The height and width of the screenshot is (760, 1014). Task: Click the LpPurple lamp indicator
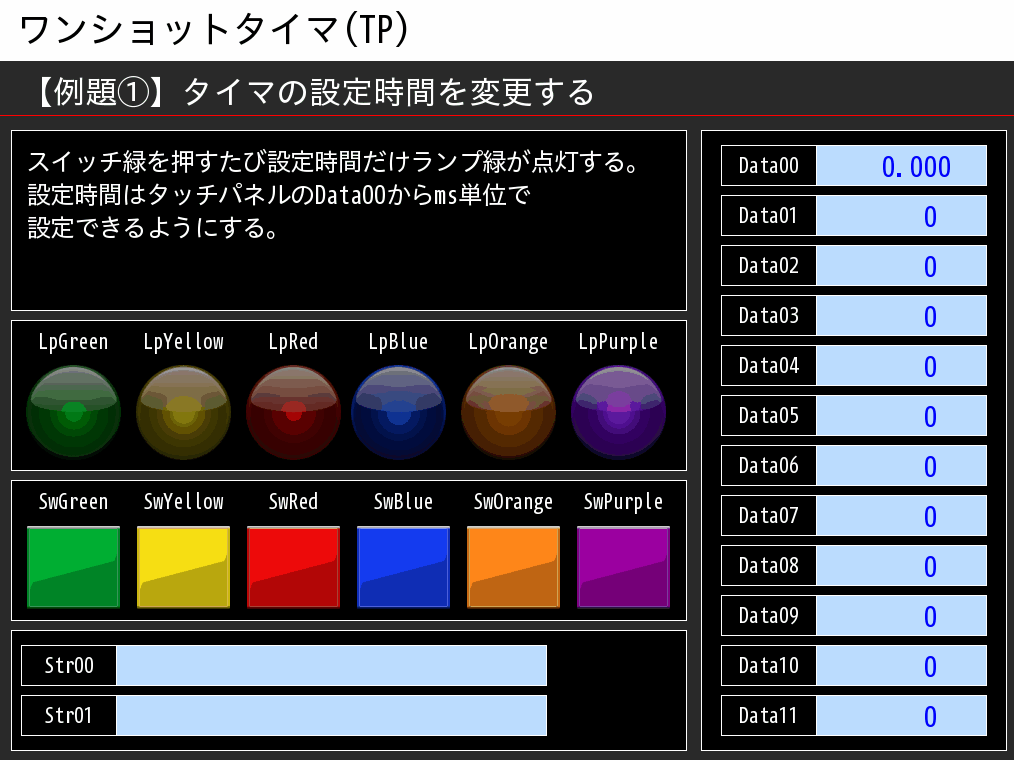[618, 413]
